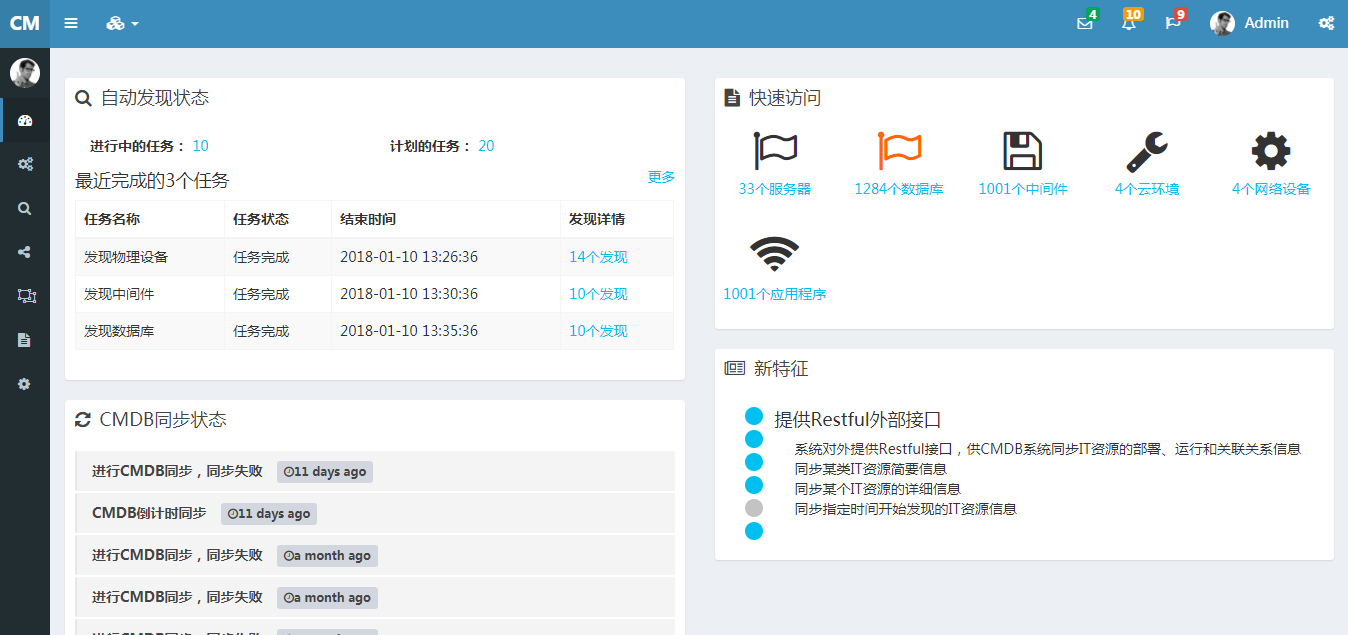
Task: Open applications via the wifi icon
Action: [773, 252]
